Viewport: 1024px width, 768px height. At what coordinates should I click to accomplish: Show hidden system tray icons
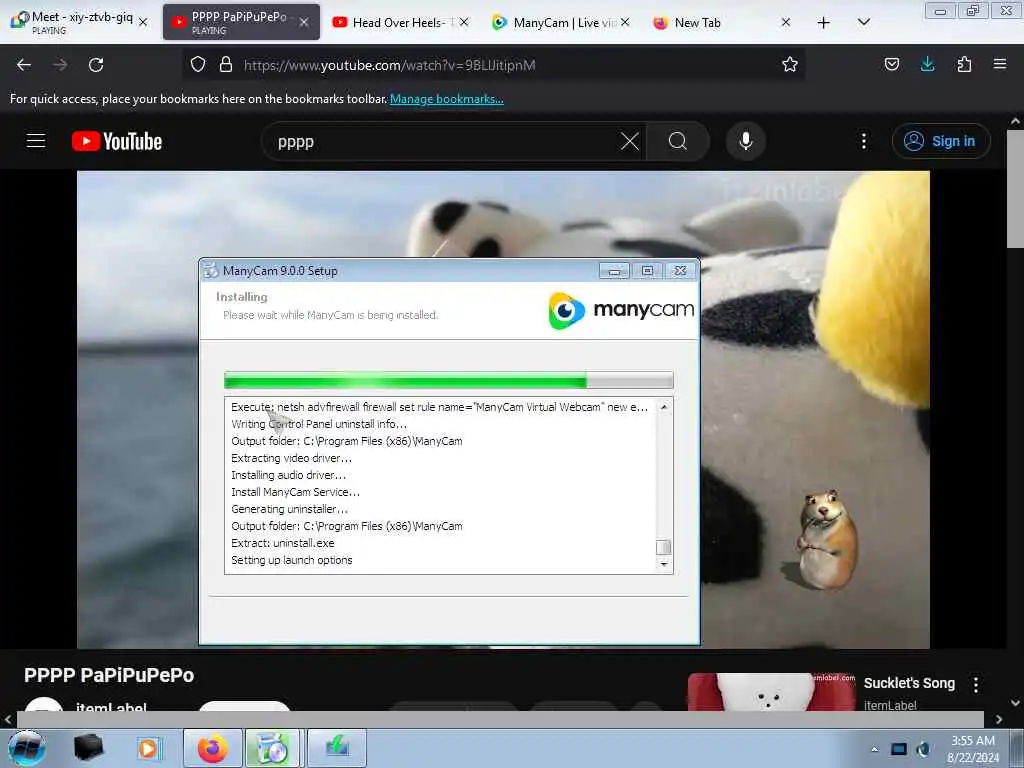coord(874,749)
